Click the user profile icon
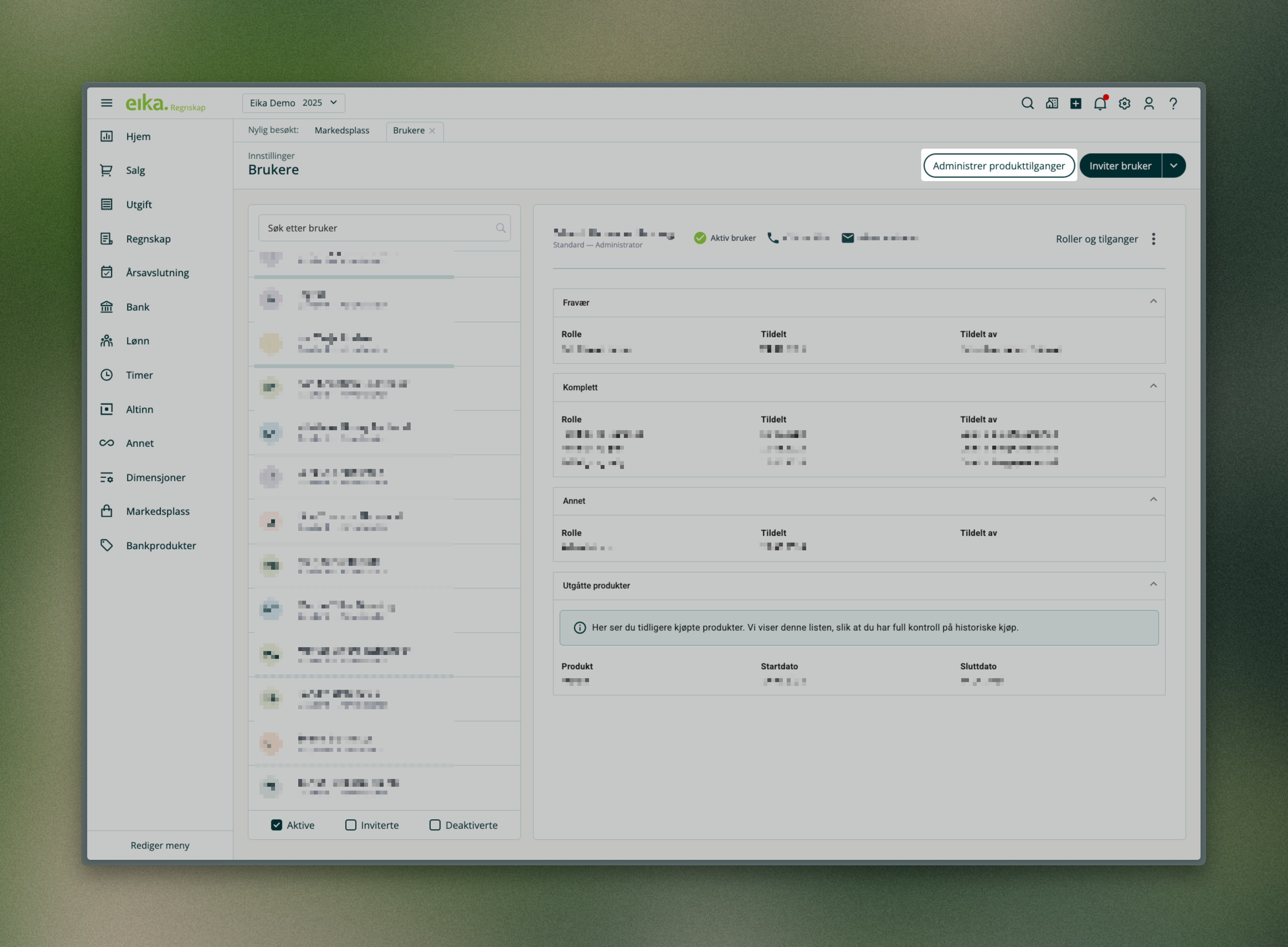Image resolution: width=1288 pixels, height=947 pixels. pyautogui.click(x=1149, y=104)
